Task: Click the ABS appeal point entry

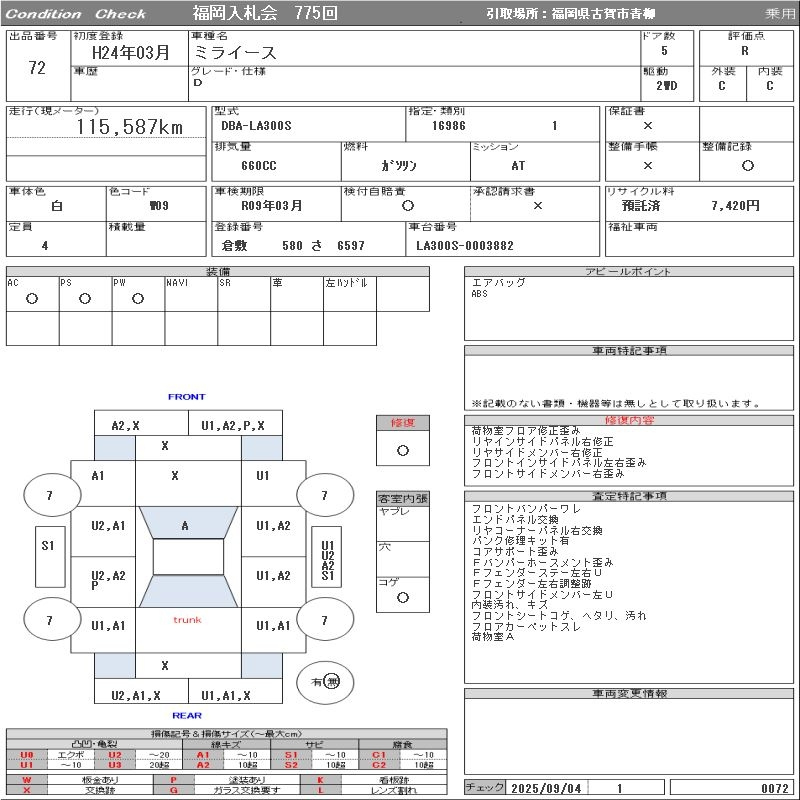Action: 480,294
